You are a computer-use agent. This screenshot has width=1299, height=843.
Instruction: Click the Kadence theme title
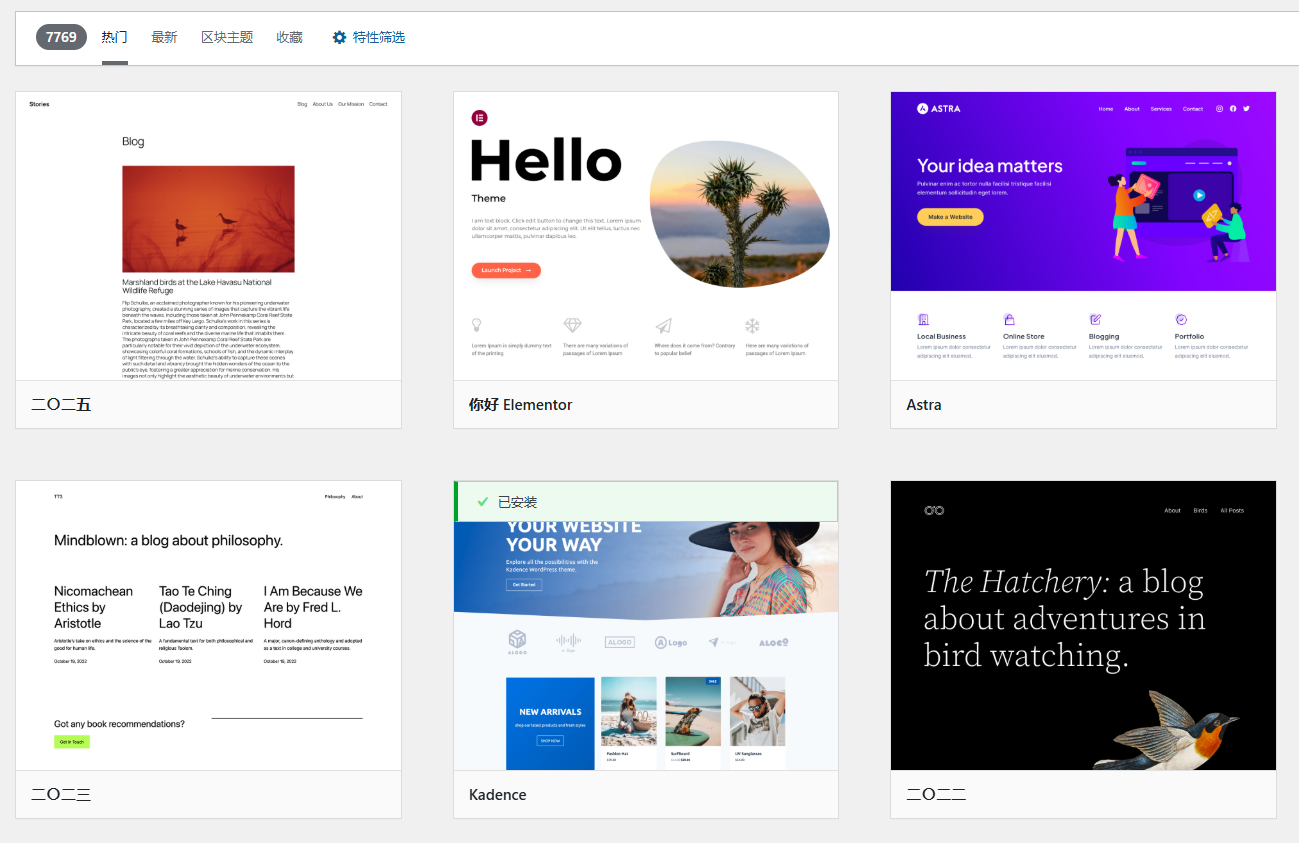pos(497,795)
